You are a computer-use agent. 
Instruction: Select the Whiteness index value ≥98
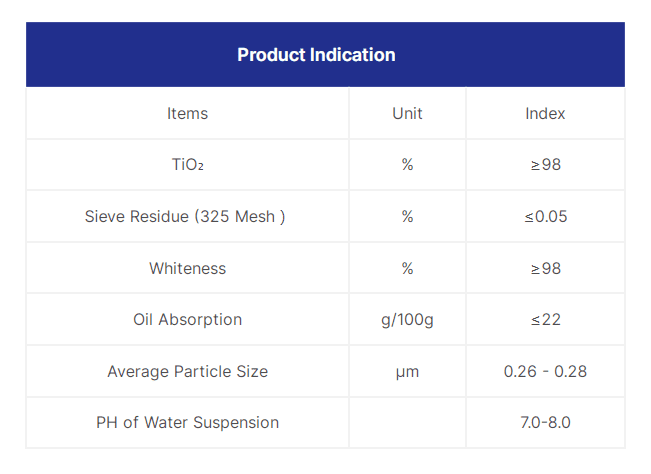[545, 268]
